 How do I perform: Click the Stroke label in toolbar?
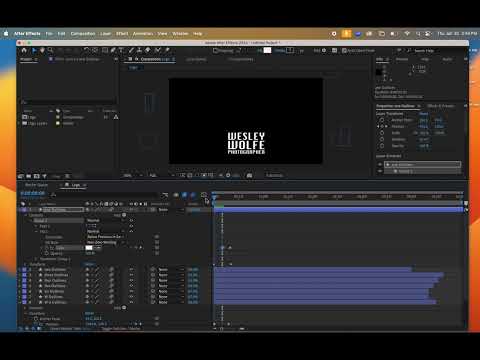280,51
